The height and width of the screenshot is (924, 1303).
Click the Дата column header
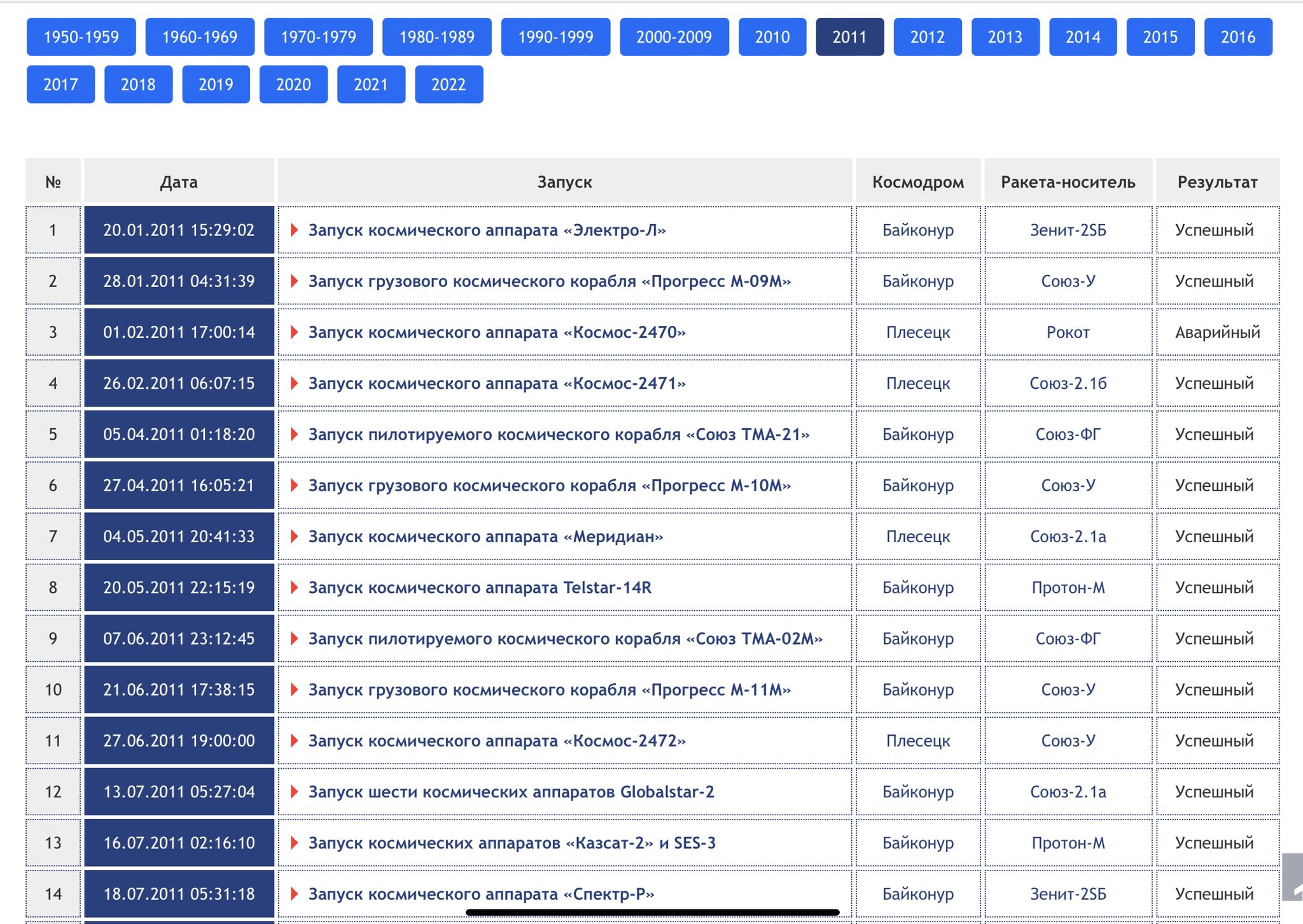[179, 182]
